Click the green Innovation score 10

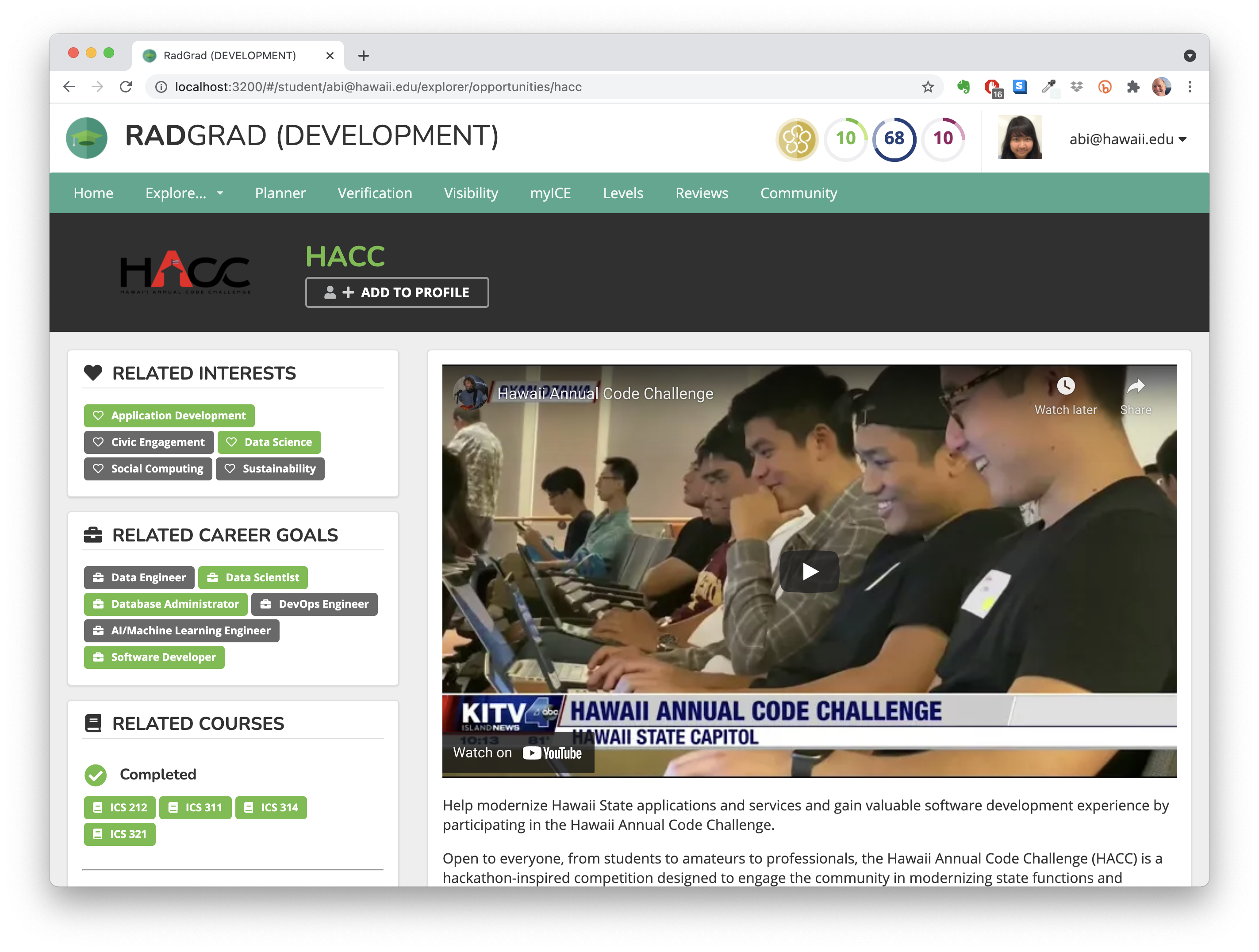846,138
